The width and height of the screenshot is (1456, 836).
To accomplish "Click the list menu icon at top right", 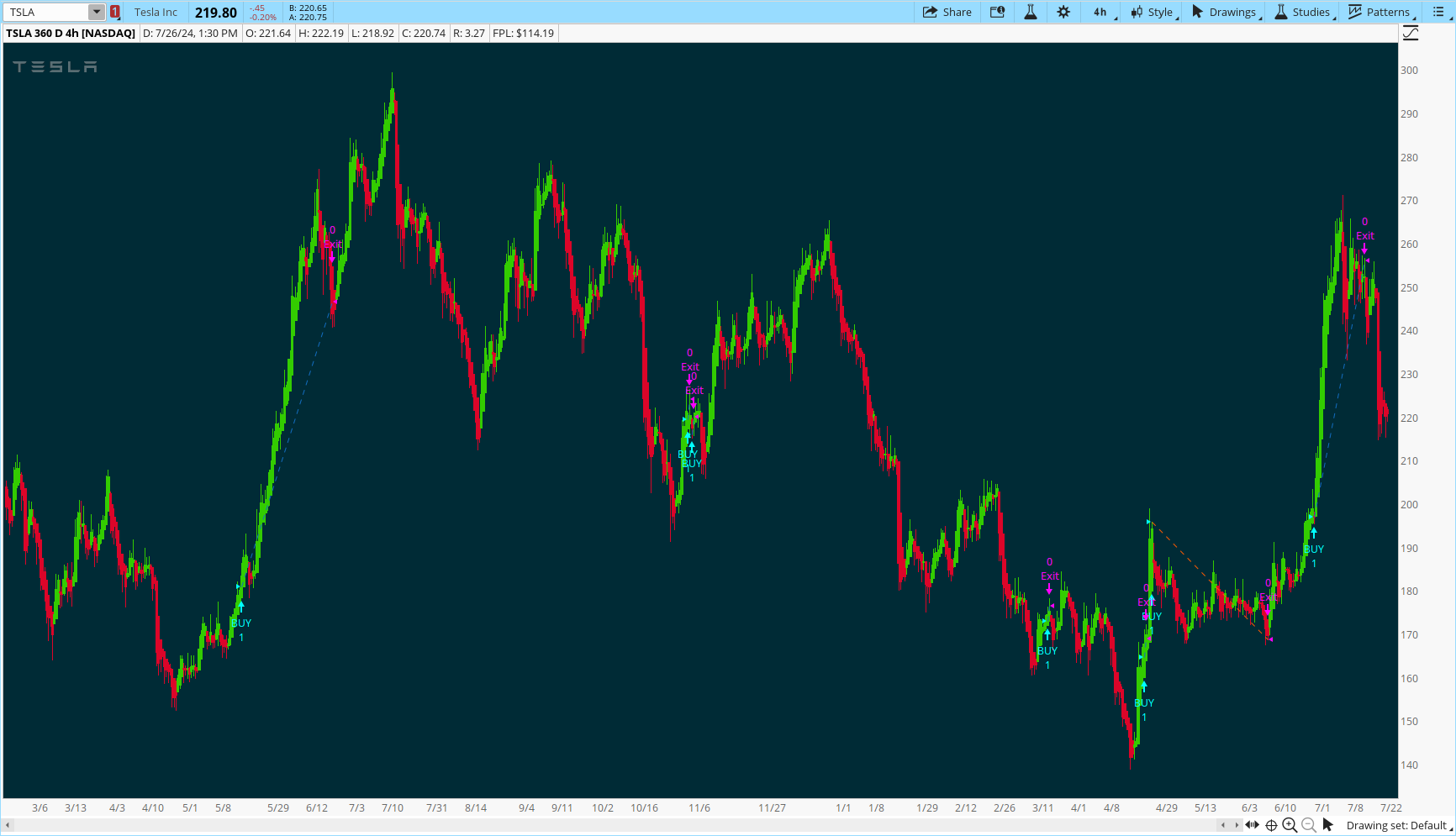I will [x=1438, y=12].
